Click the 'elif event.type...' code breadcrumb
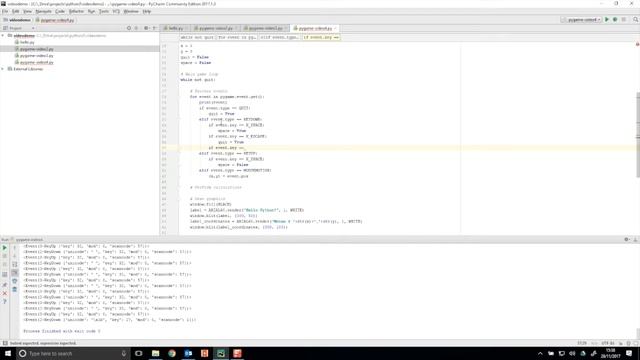The width and height of the screenshot is (640, 360). click(x=280, y=37)
